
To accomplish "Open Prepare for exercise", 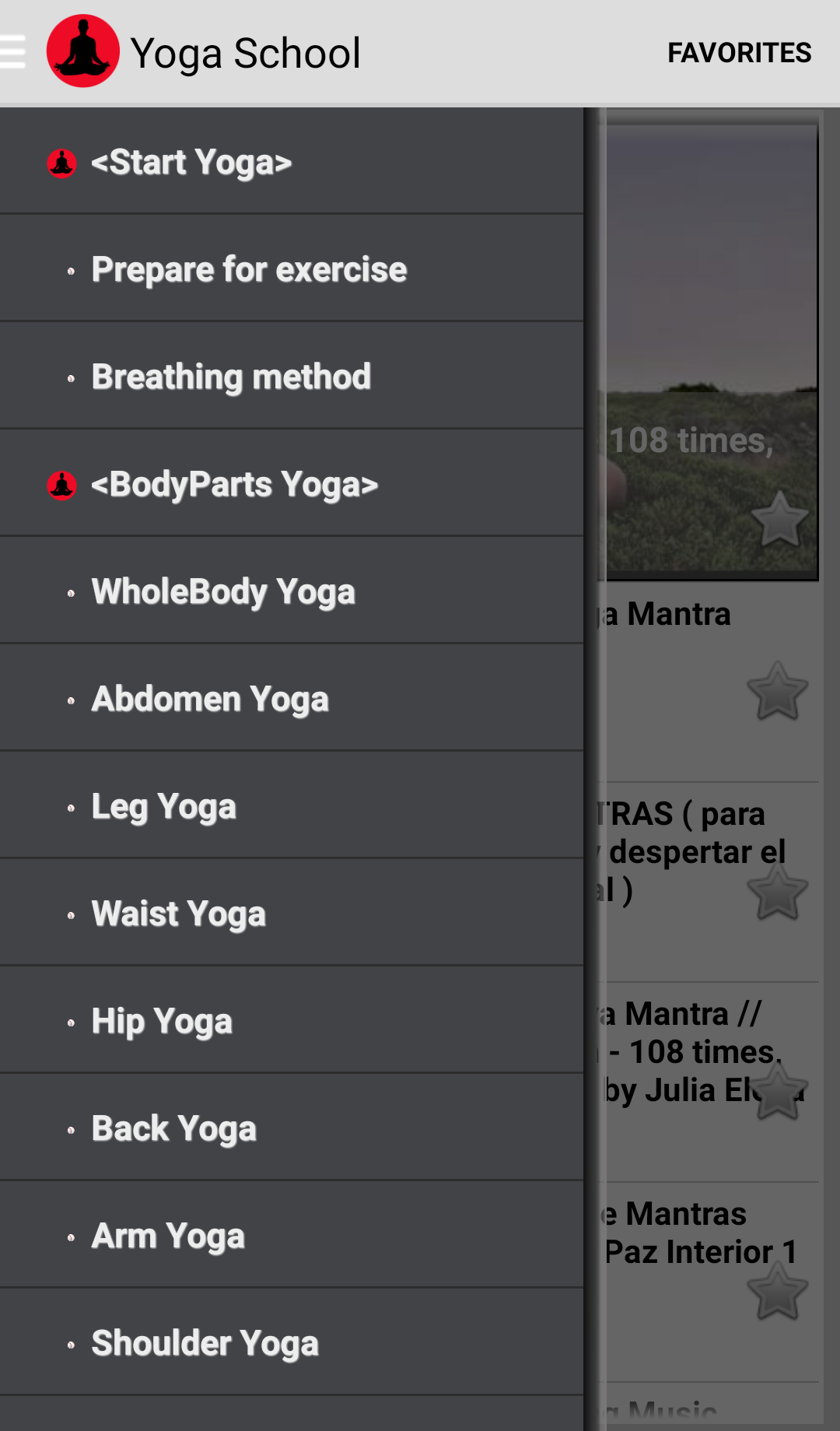I will [x=249, y=270].
